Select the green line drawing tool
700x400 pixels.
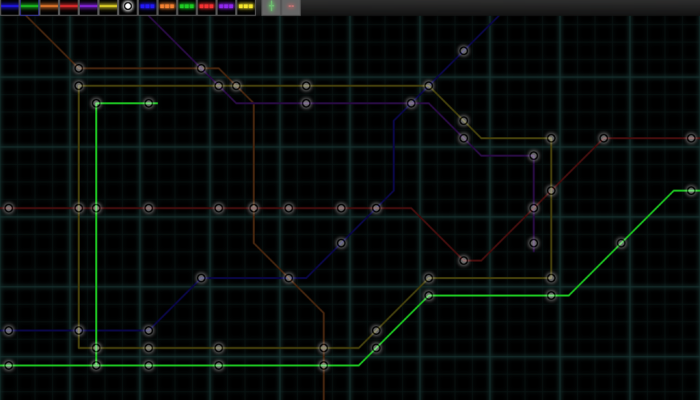click(29, 7)
